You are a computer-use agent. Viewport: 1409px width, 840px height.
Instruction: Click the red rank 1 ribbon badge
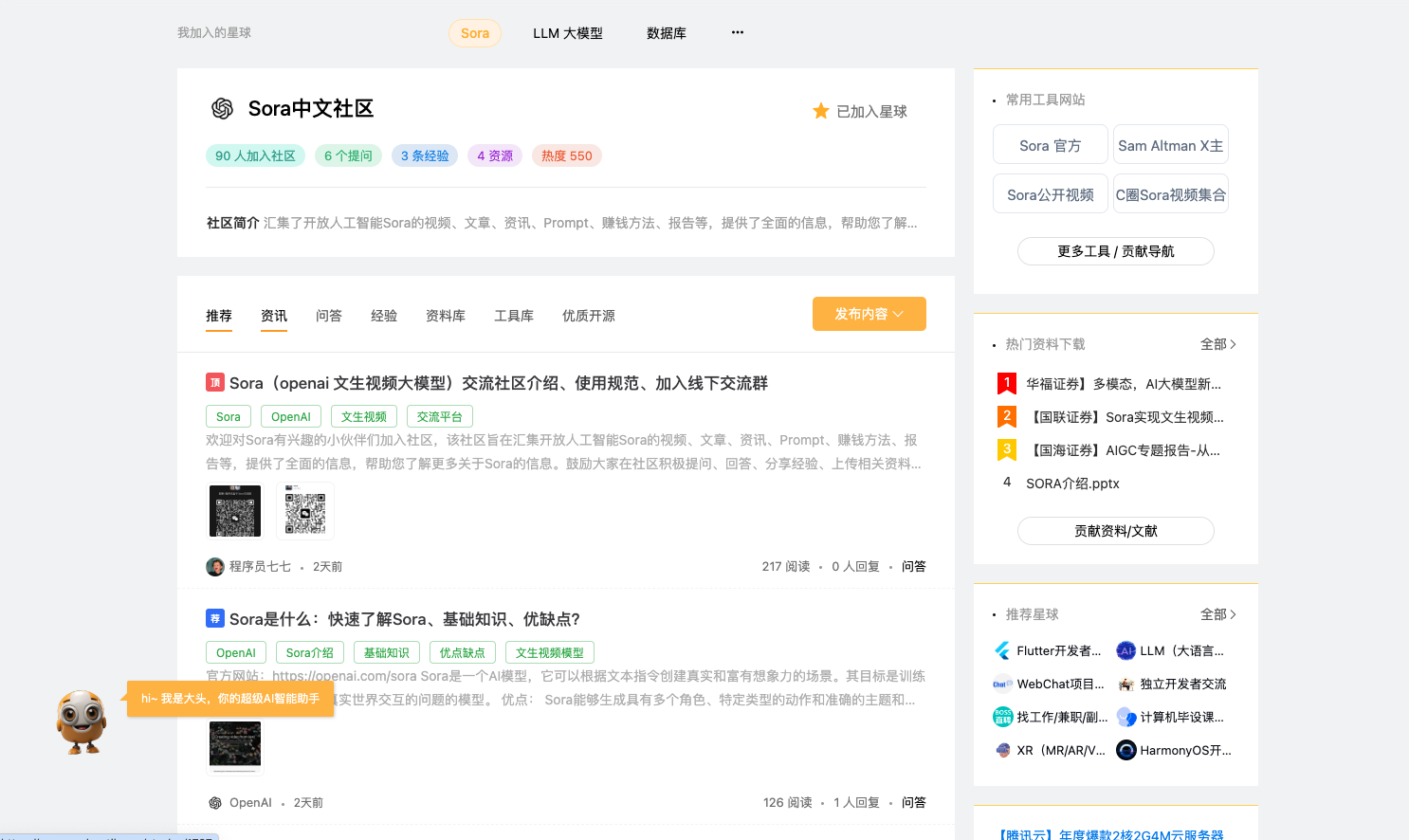1007,384
